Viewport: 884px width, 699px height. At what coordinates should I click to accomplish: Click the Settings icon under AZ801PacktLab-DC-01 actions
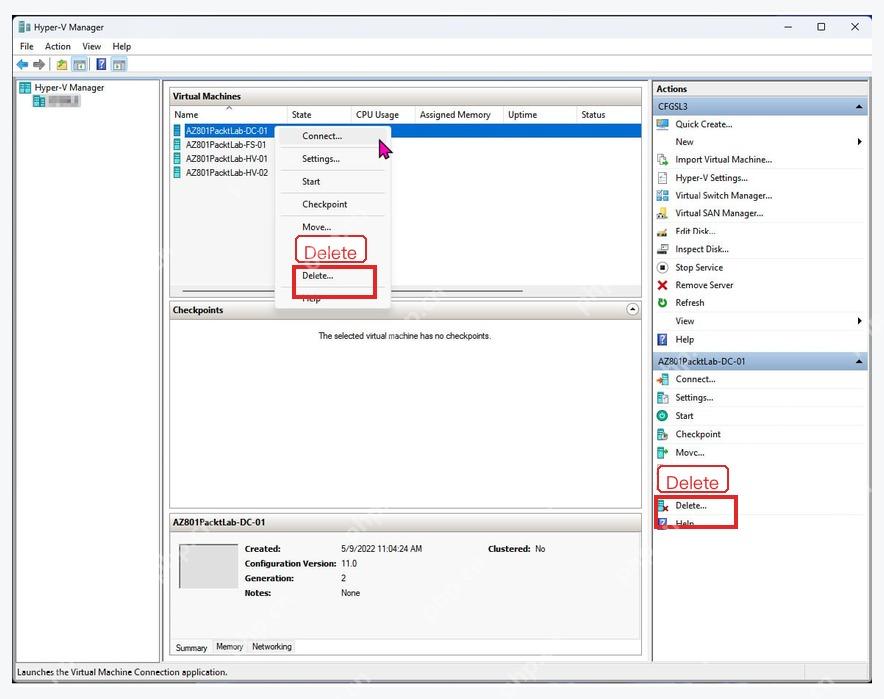click(x=662, y=398)
